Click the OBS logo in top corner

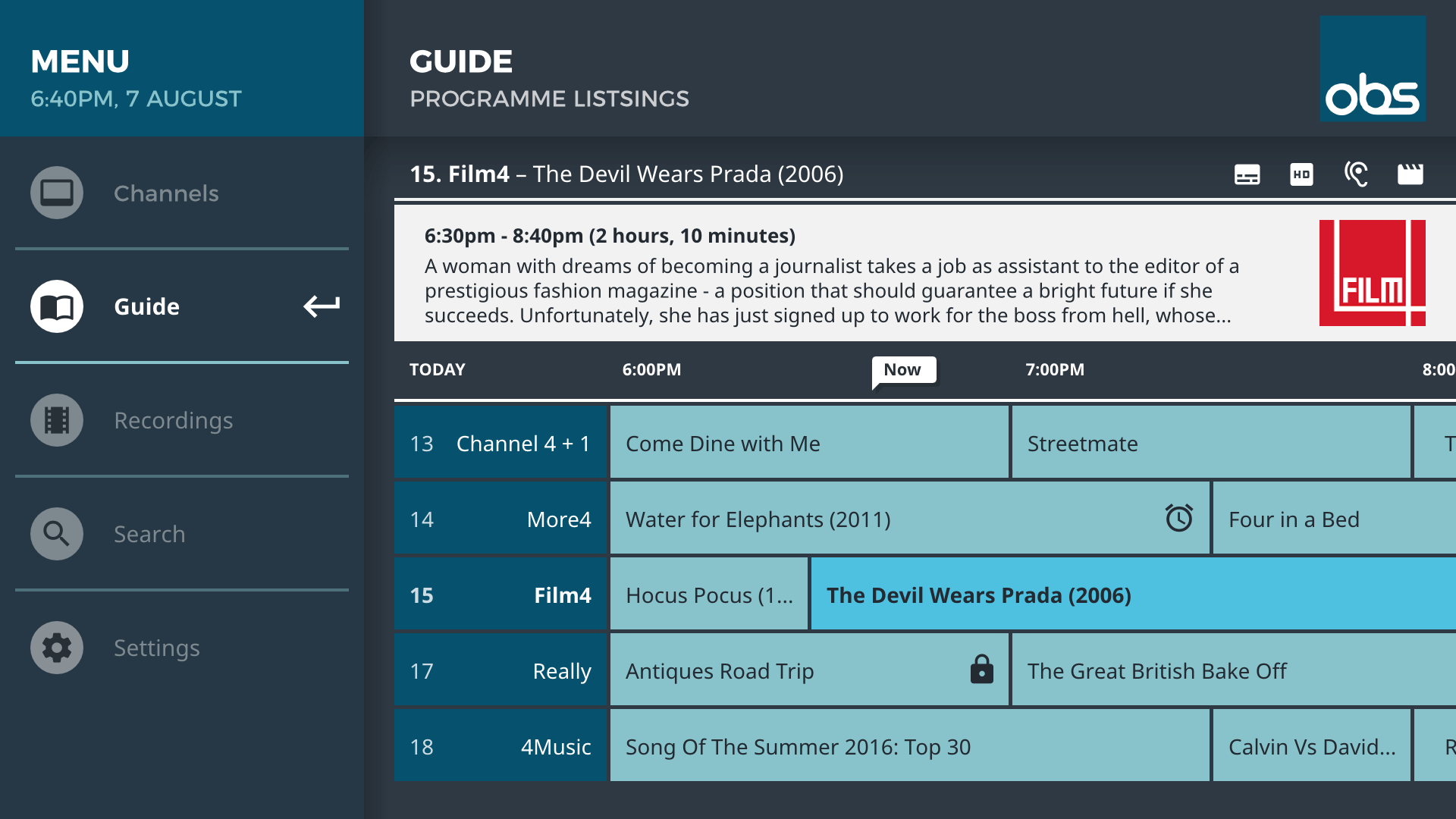pyautogui.click(x=1373, y=68)
